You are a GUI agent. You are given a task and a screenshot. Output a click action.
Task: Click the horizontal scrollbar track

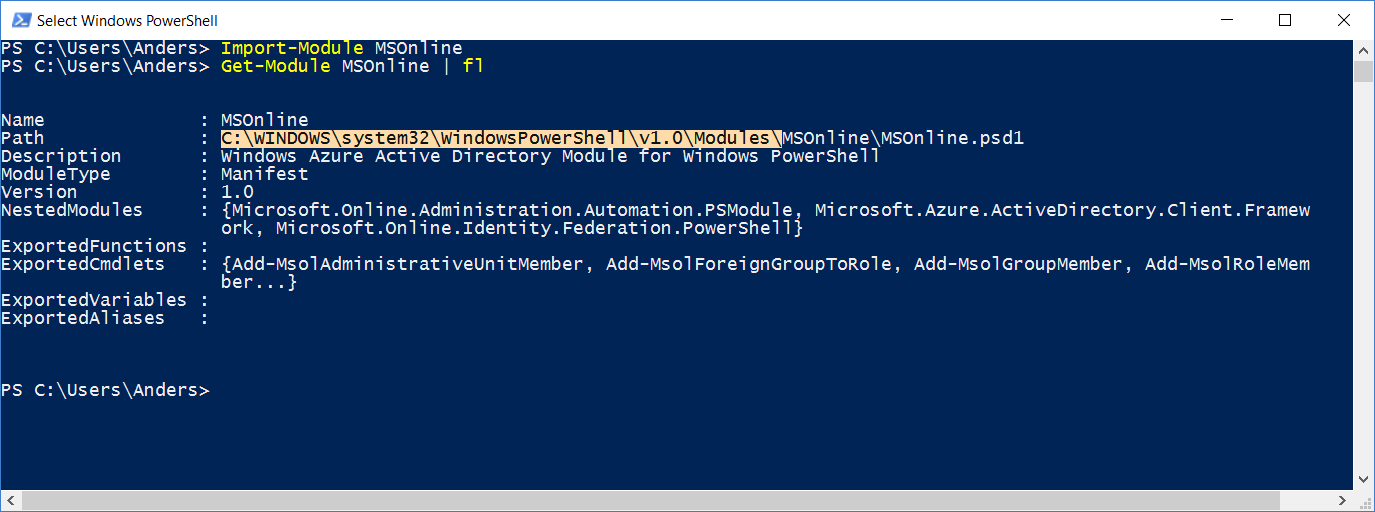[x=677, y=500]
